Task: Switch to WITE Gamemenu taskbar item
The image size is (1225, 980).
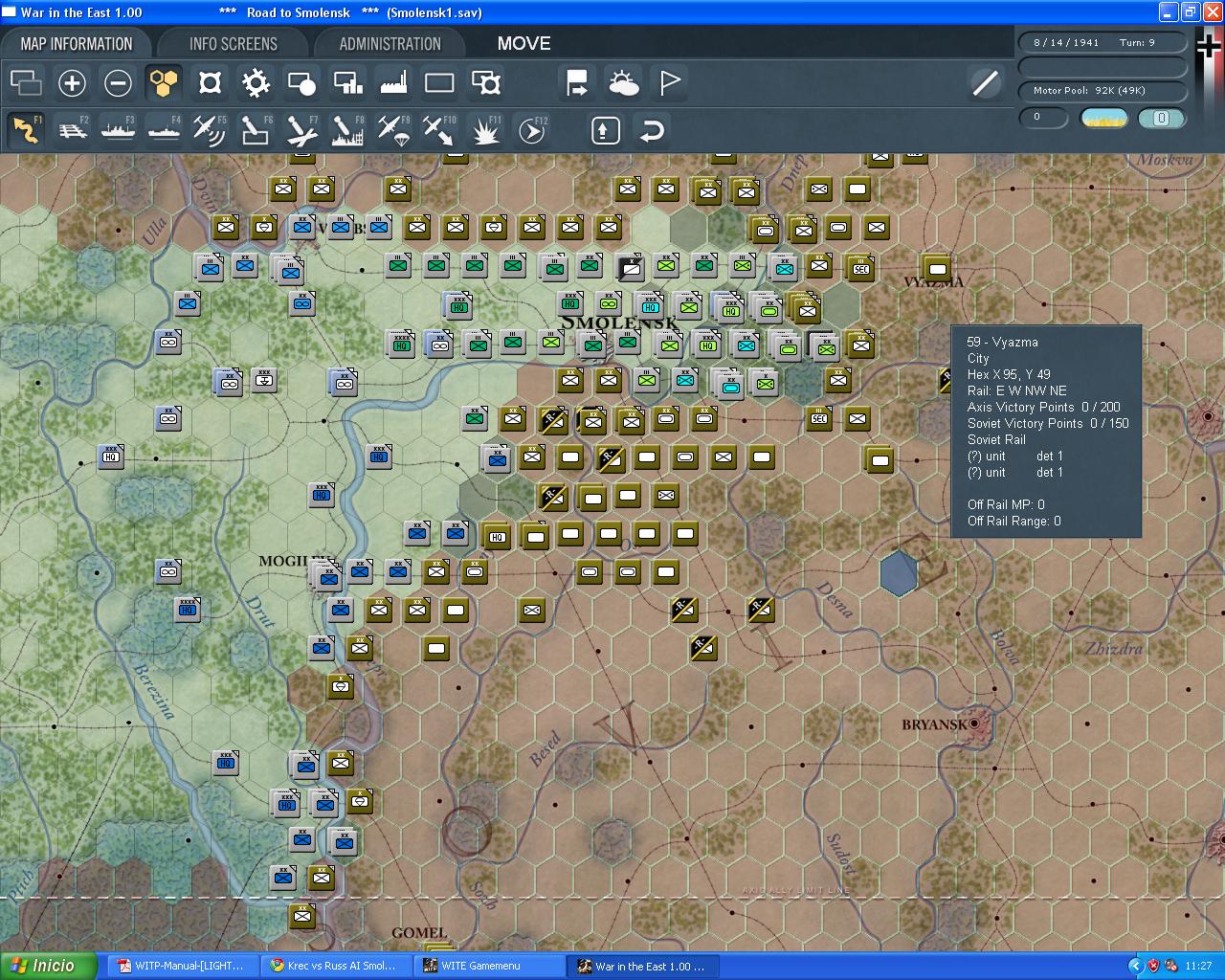Action: (x=489, y=966)
